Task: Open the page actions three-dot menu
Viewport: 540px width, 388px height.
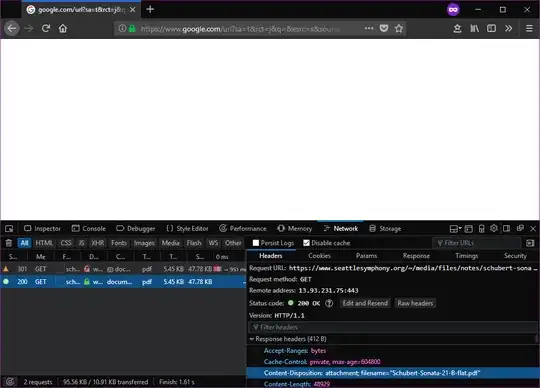Action: click(369, 28)
